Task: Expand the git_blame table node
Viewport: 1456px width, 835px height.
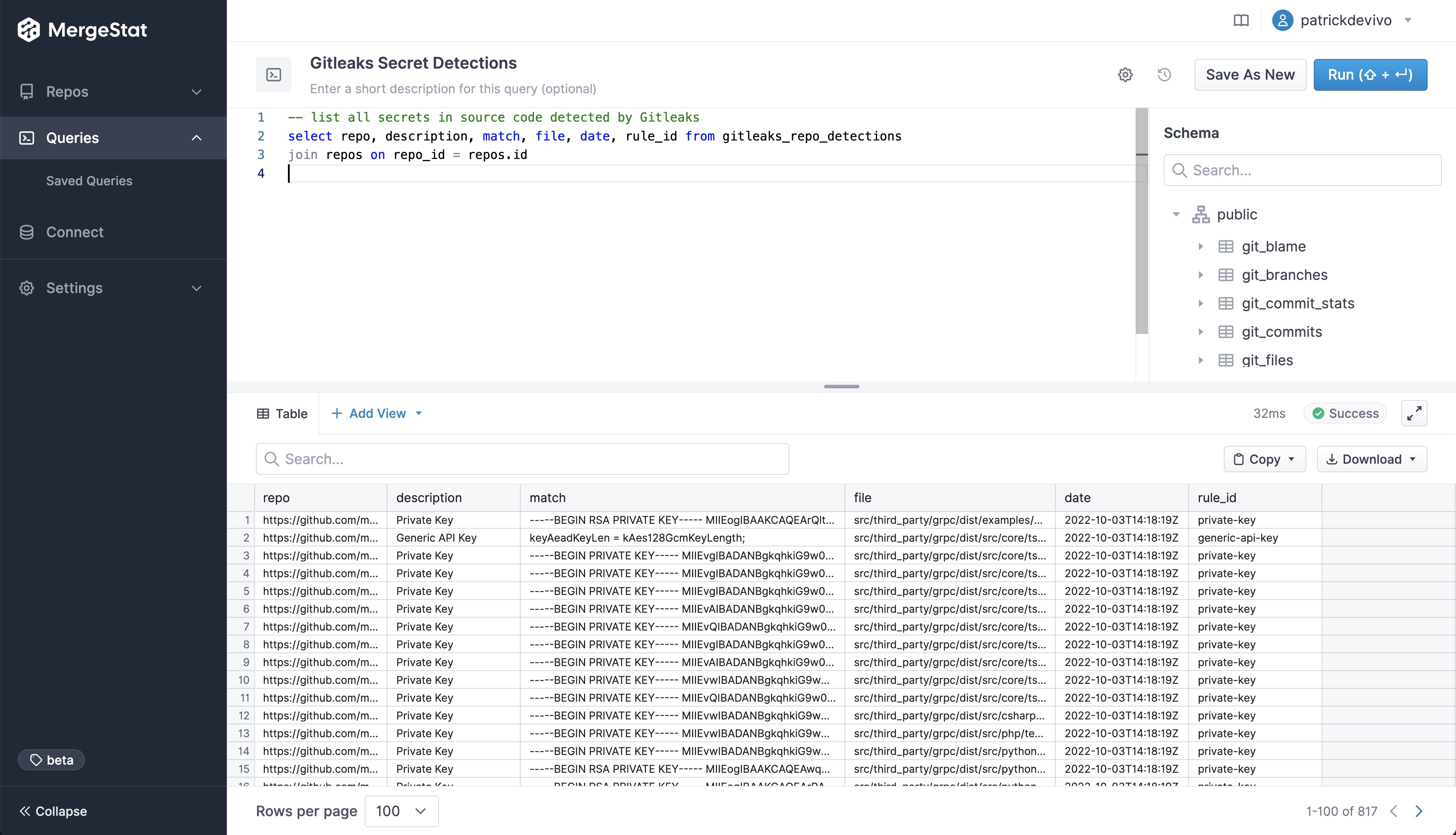Action: point(1201,246)
